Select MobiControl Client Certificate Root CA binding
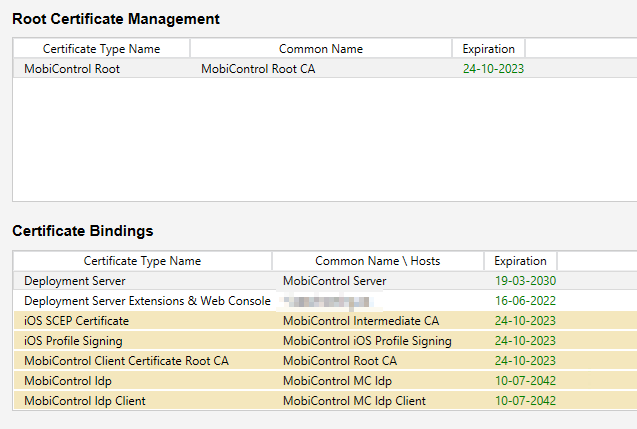Image resolution: width=637 pixels, height=429 pixels. click(126, 361)
